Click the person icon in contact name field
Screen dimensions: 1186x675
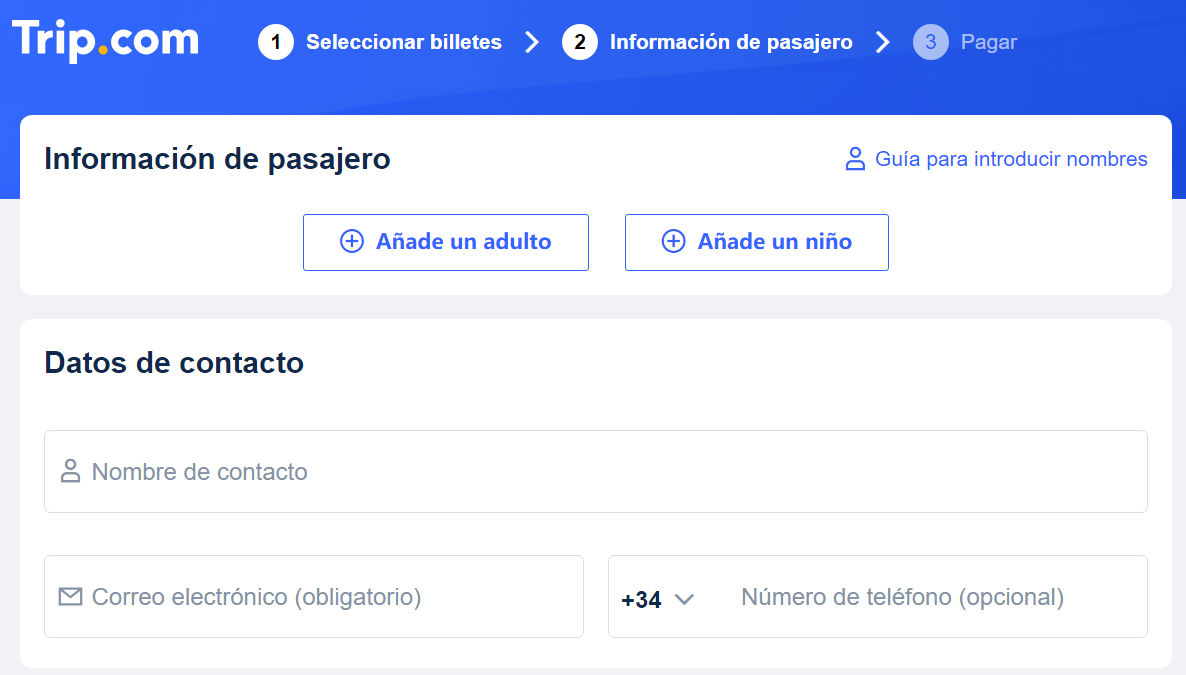(70, 472)
